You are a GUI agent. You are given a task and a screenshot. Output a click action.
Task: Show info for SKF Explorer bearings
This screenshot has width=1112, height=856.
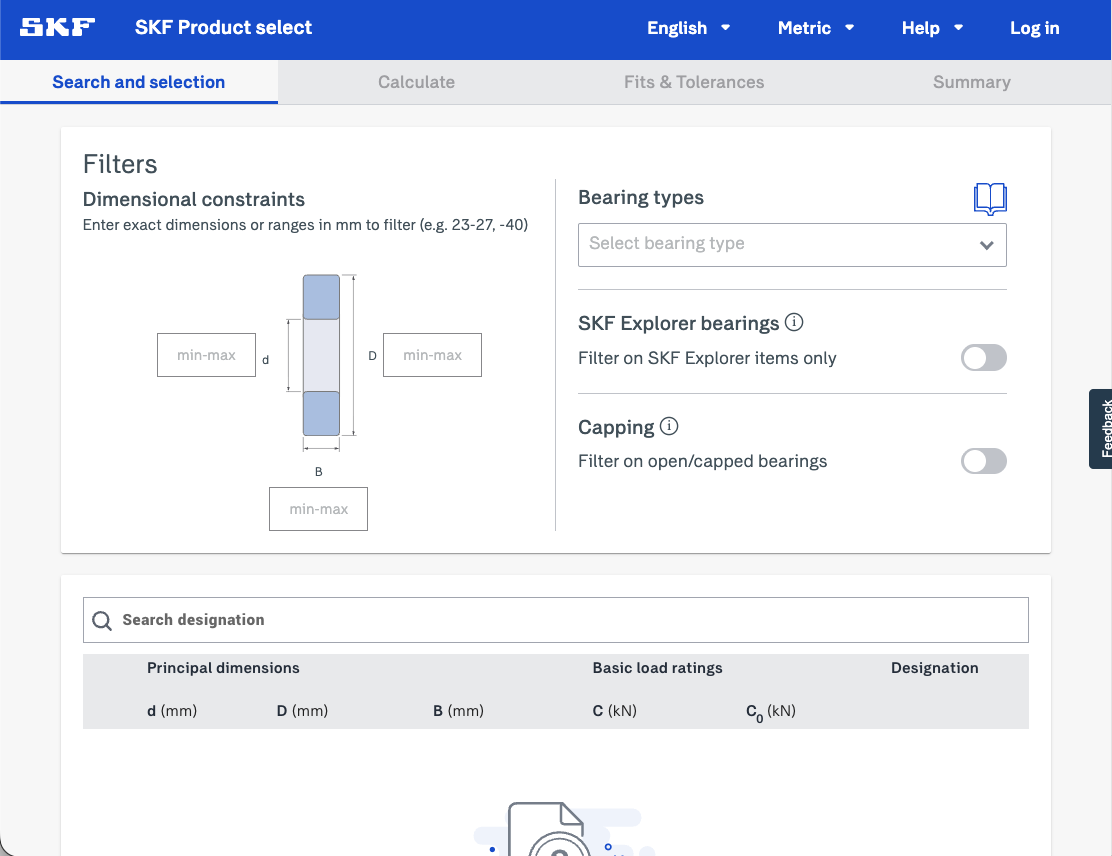(794, 323)
